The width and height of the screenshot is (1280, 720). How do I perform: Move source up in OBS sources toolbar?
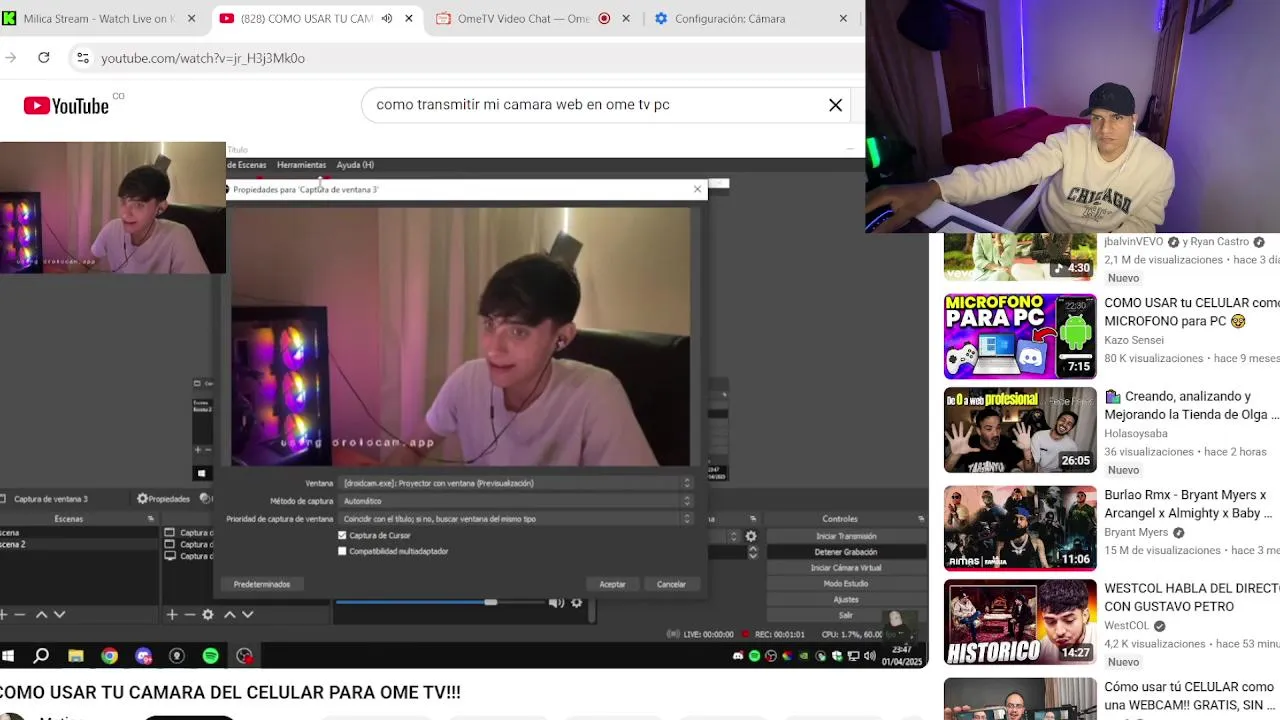pos(229,614)
